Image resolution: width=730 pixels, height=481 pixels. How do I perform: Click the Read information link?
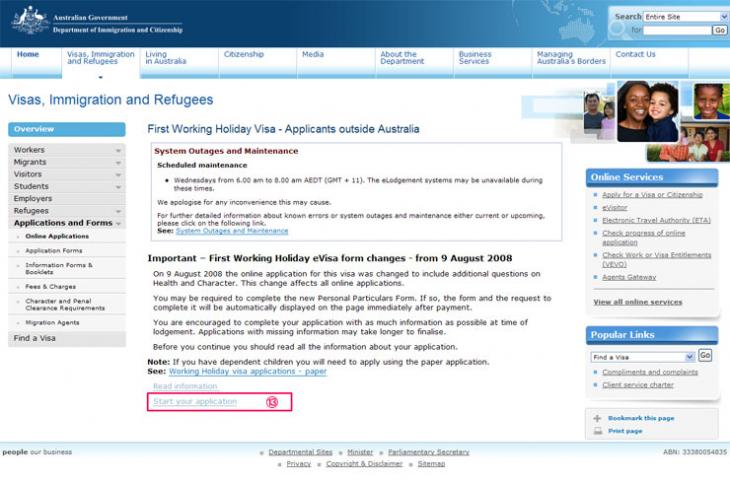tap(185, 386)
